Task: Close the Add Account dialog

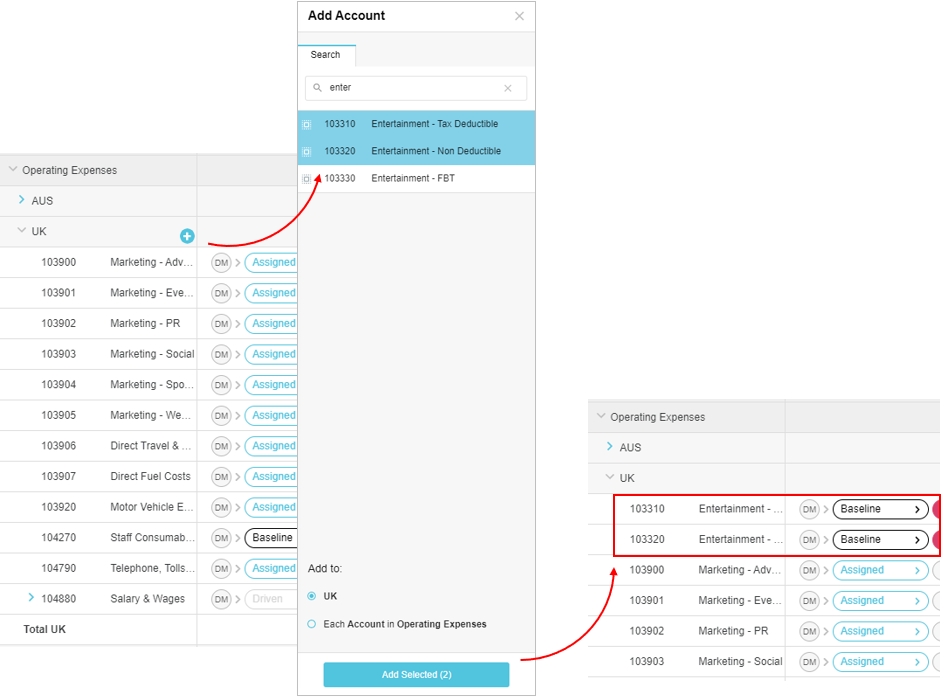Action: point(519,16)
